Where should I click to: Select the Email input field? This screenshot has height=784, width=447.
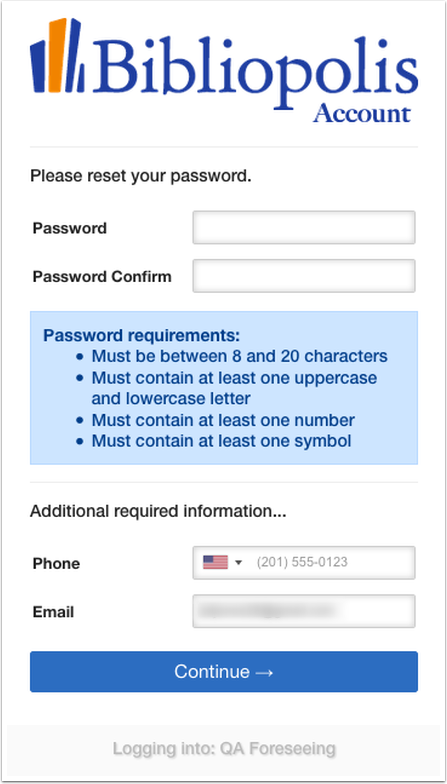coord(304,610)
